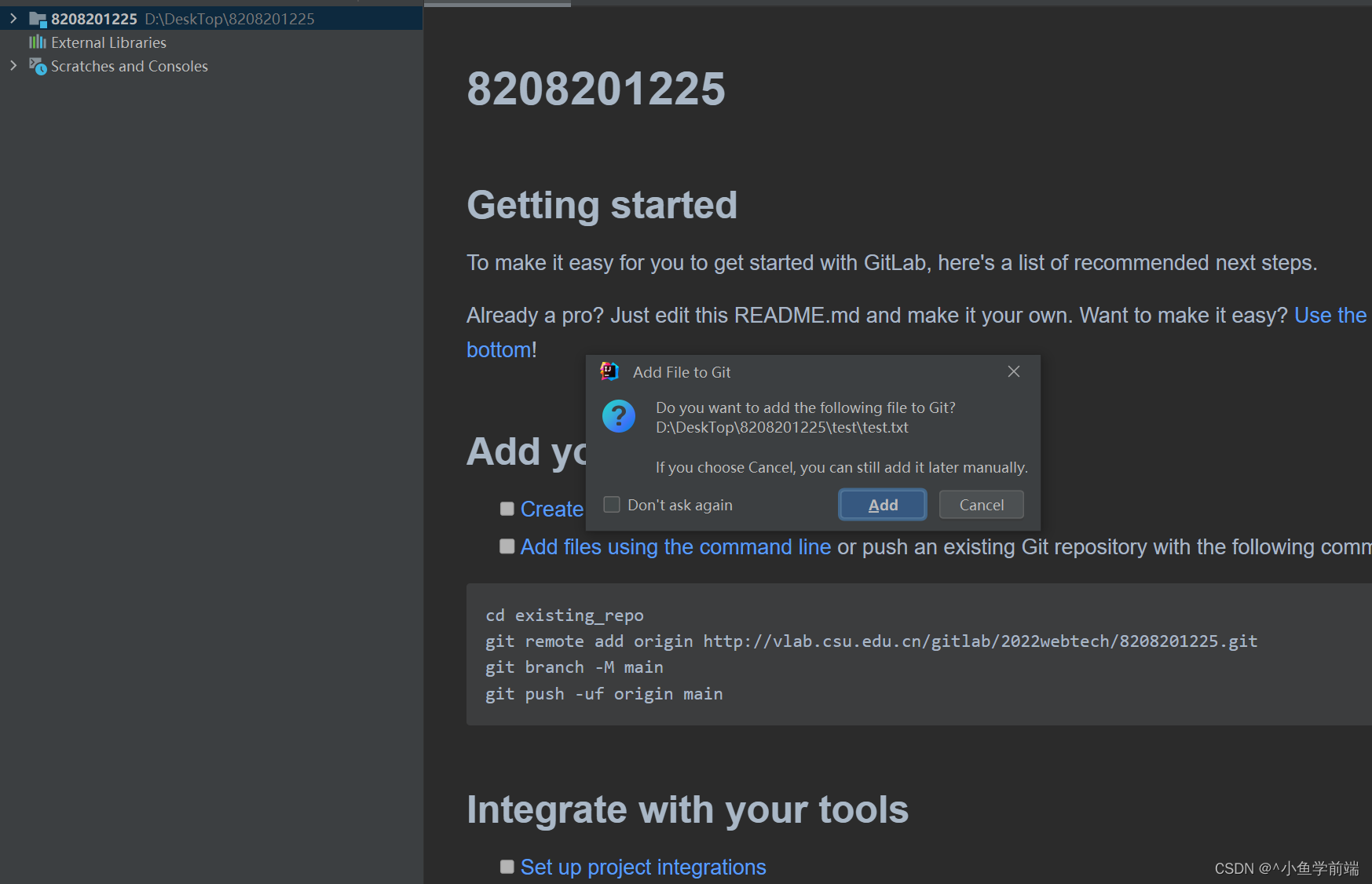
Task: Enable the Don't ask again checkbox
Action: pyautogui.click(x=612, y=504)
